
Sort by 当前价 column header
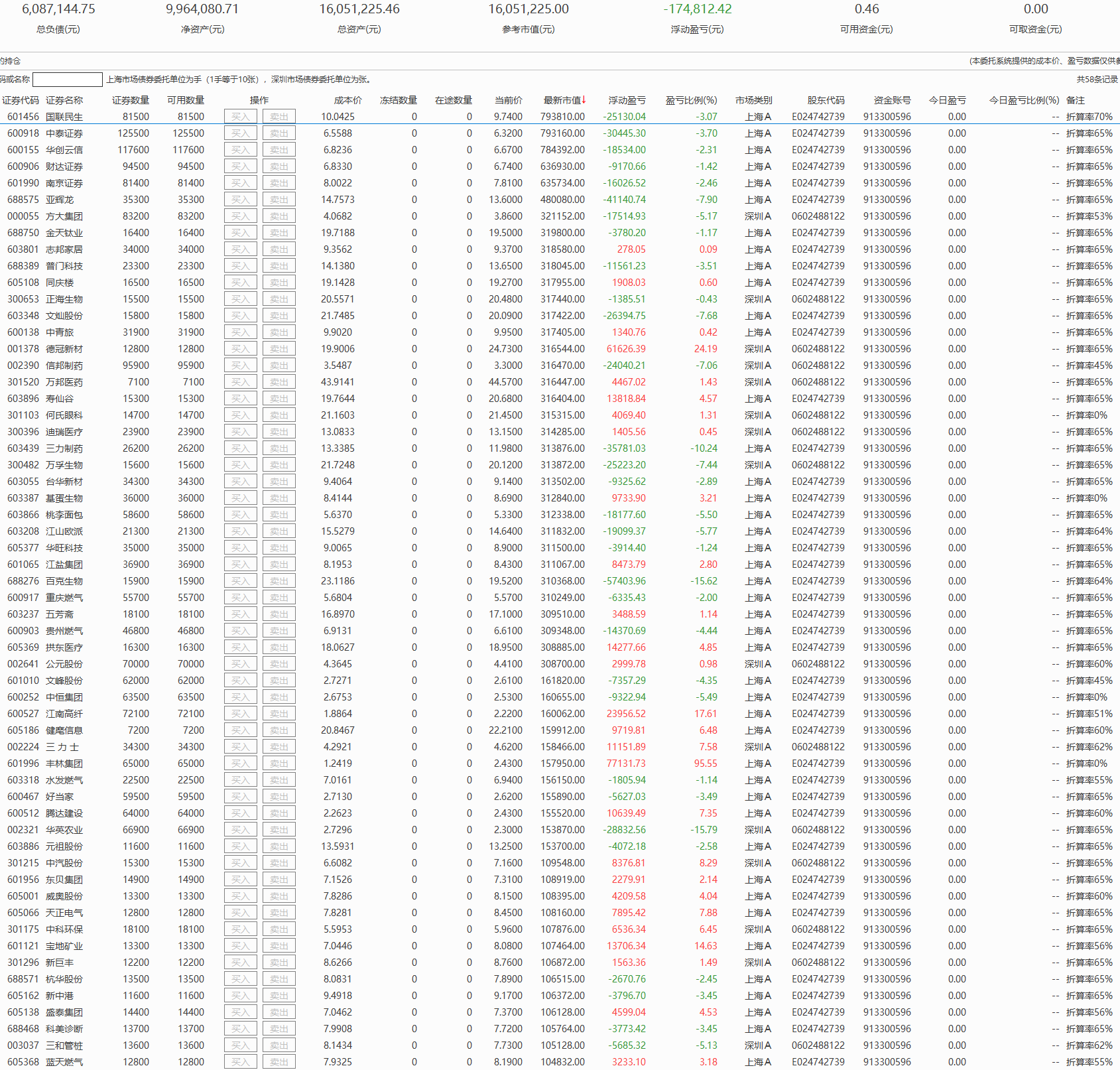(x=508, y=100)
